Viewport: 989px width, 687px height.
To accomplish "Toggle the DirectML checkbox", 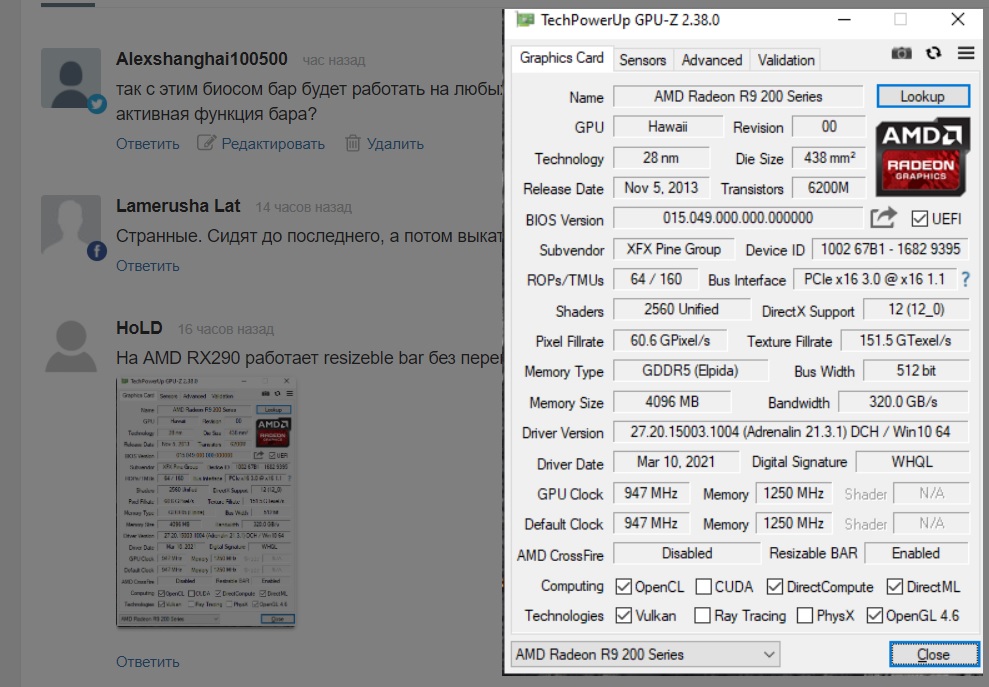I will coord(894,587).
